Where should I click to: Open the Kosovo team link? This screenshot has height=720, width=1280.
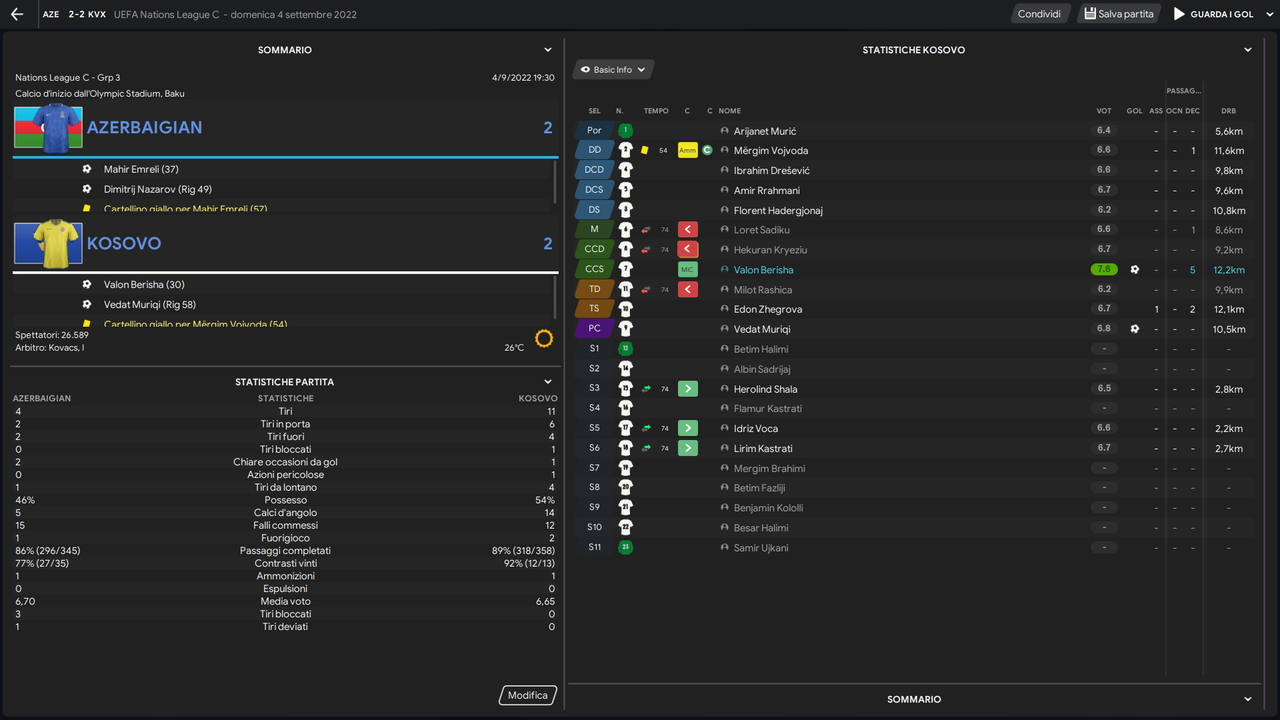point(124,243)
